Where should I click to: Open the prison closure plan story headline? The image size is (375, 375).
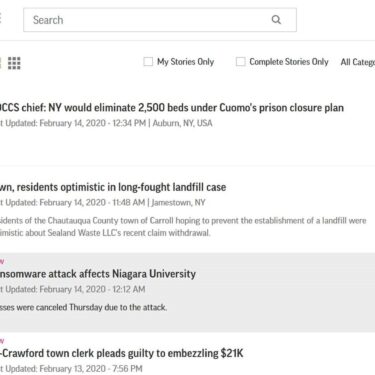(x=171, y=108)
